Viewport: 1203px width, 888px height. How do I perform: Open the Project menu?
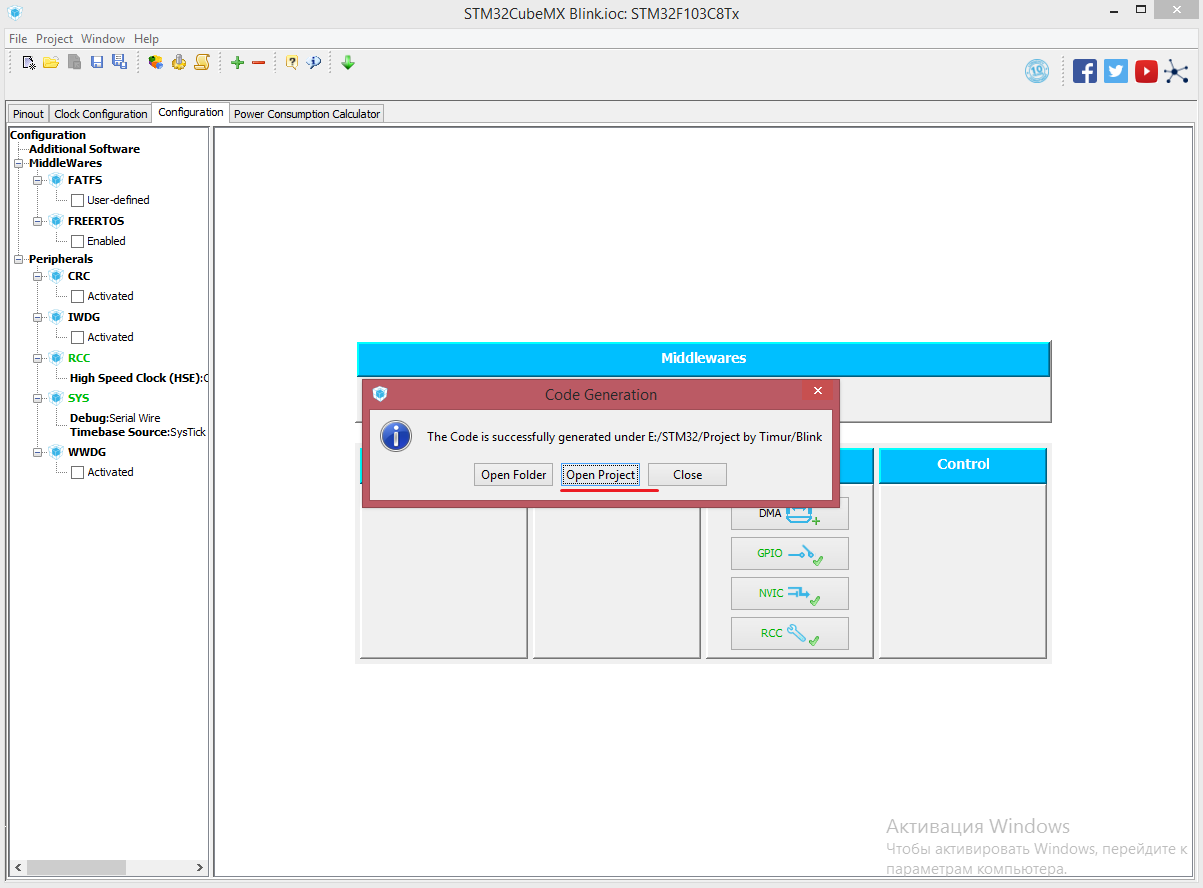(54, 39)
